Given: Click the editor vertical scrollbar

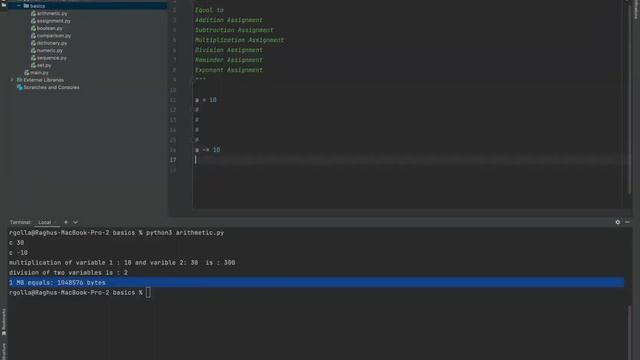Looking at the screenshot, I should [x=629, y=98].
